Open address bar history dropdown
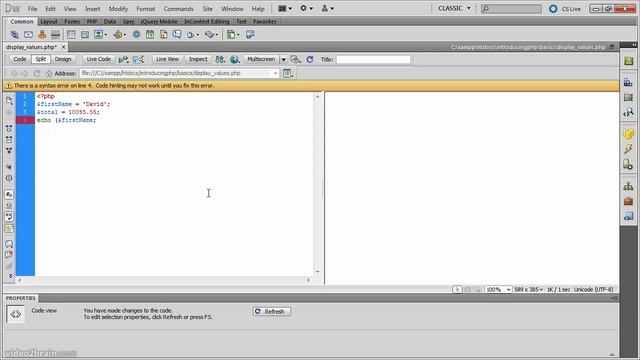Viewport: 640px width, 360px height. click(x=276, y=73)
